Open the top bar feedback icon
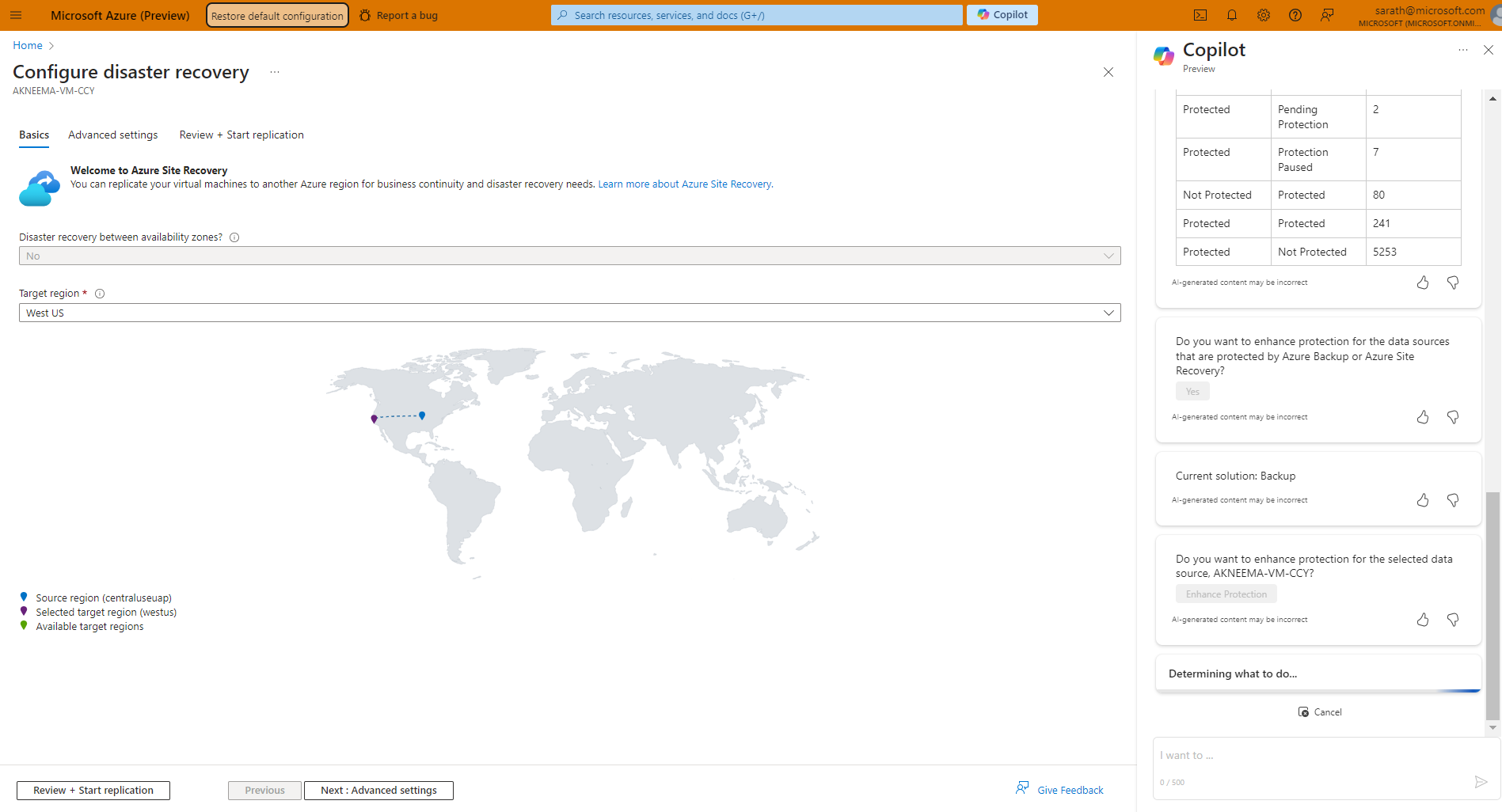 tap(1327, 15)
